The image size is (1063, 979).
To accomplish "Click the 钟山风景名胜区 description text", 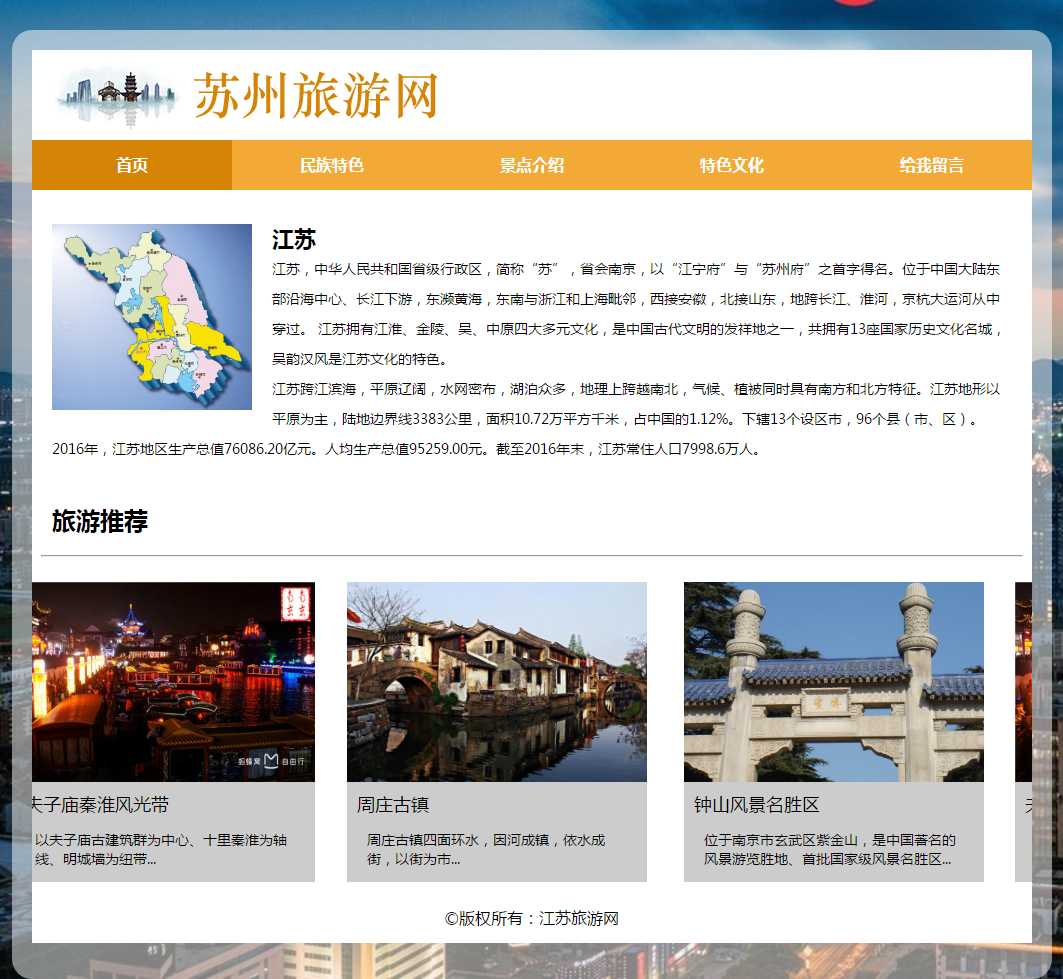I will tap(829, 849).
